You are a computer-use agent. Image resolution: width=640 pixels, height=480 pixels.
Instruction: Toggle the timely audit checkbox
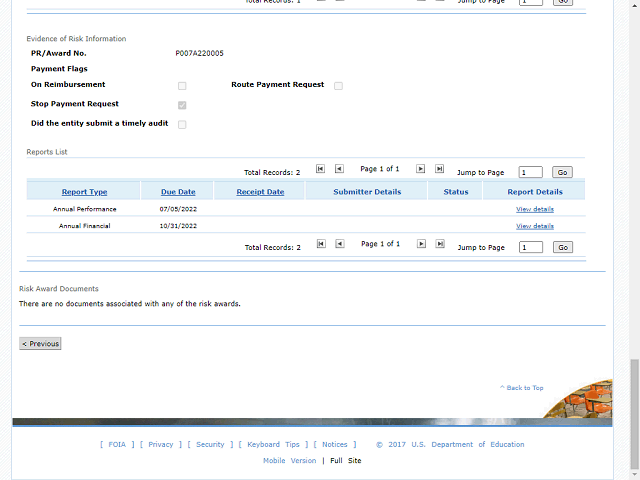(x=182, y=124)
